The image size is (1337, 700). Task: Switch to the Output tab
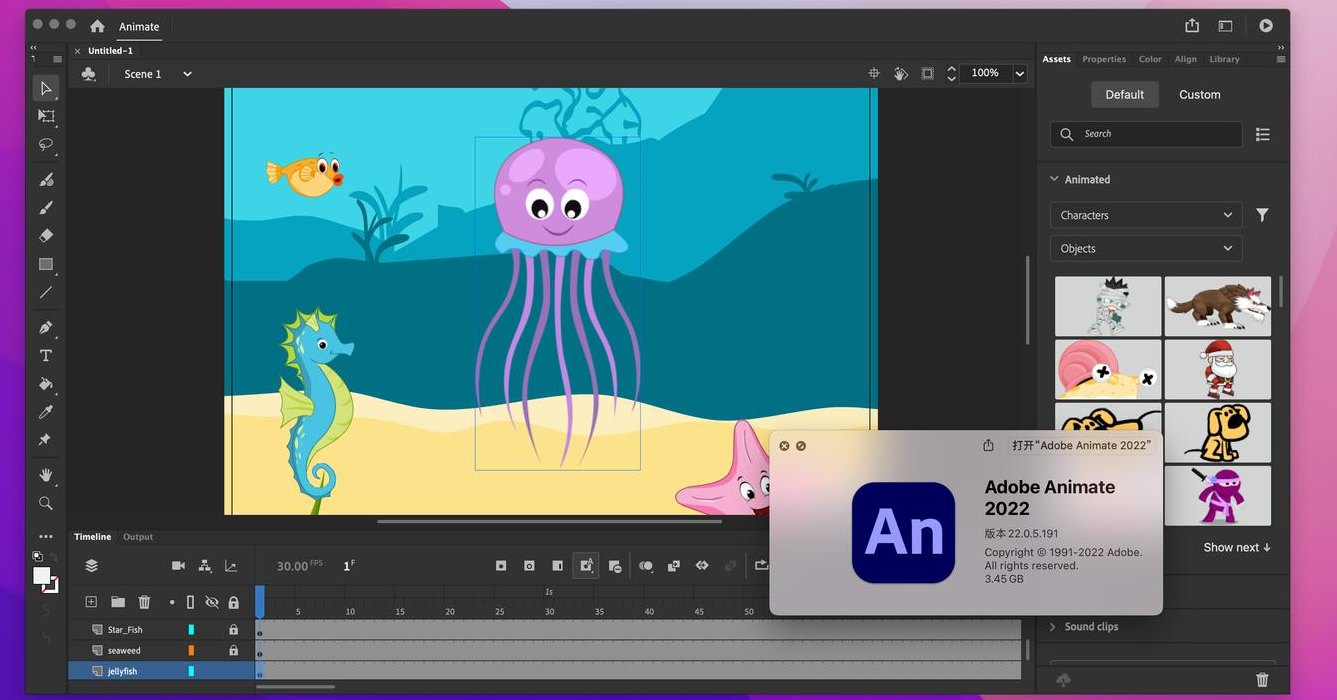pos(138,537)
